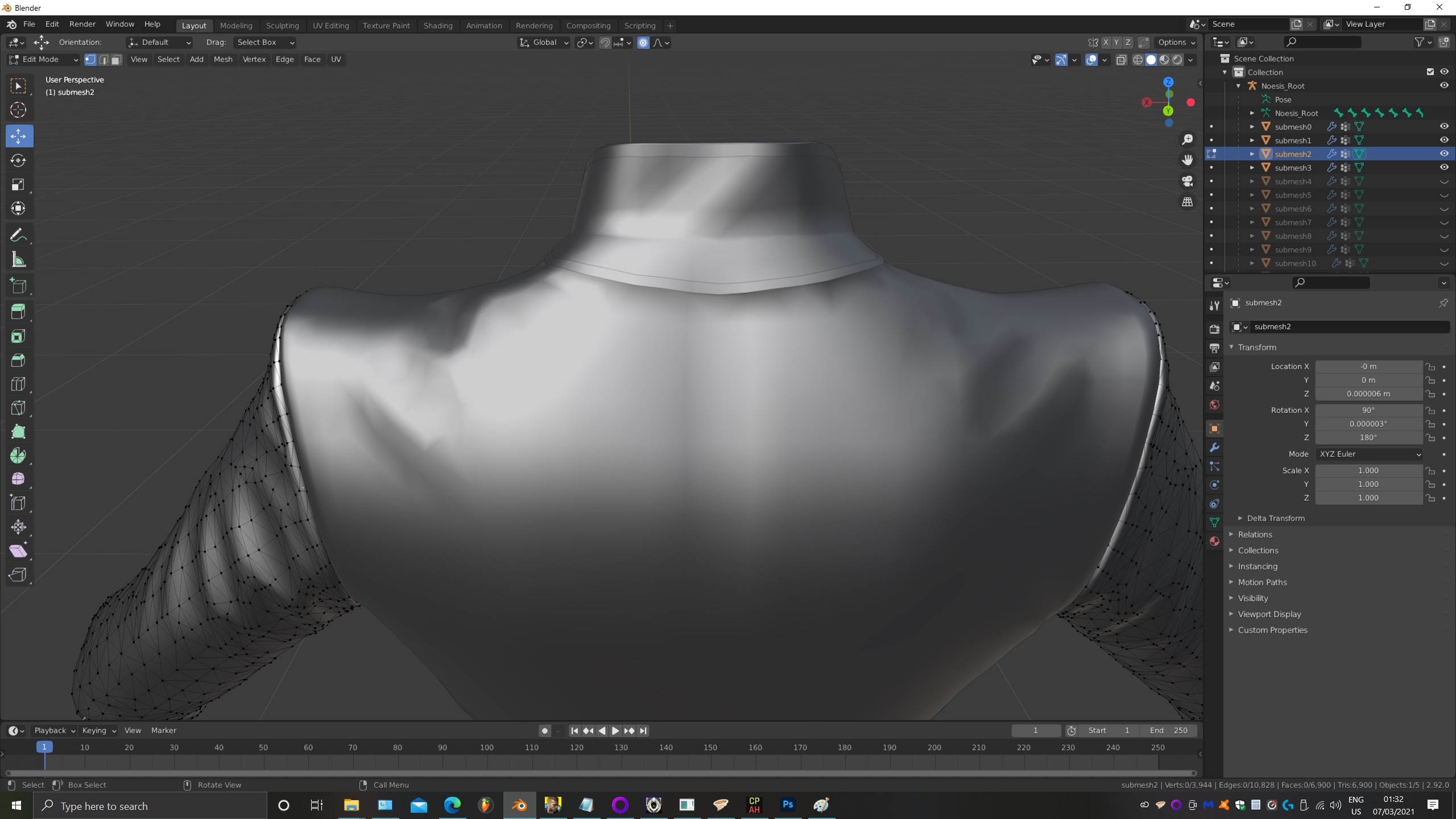Open Object Data Properties tab
This screenshot has height=819, width=1456.
1214,522
